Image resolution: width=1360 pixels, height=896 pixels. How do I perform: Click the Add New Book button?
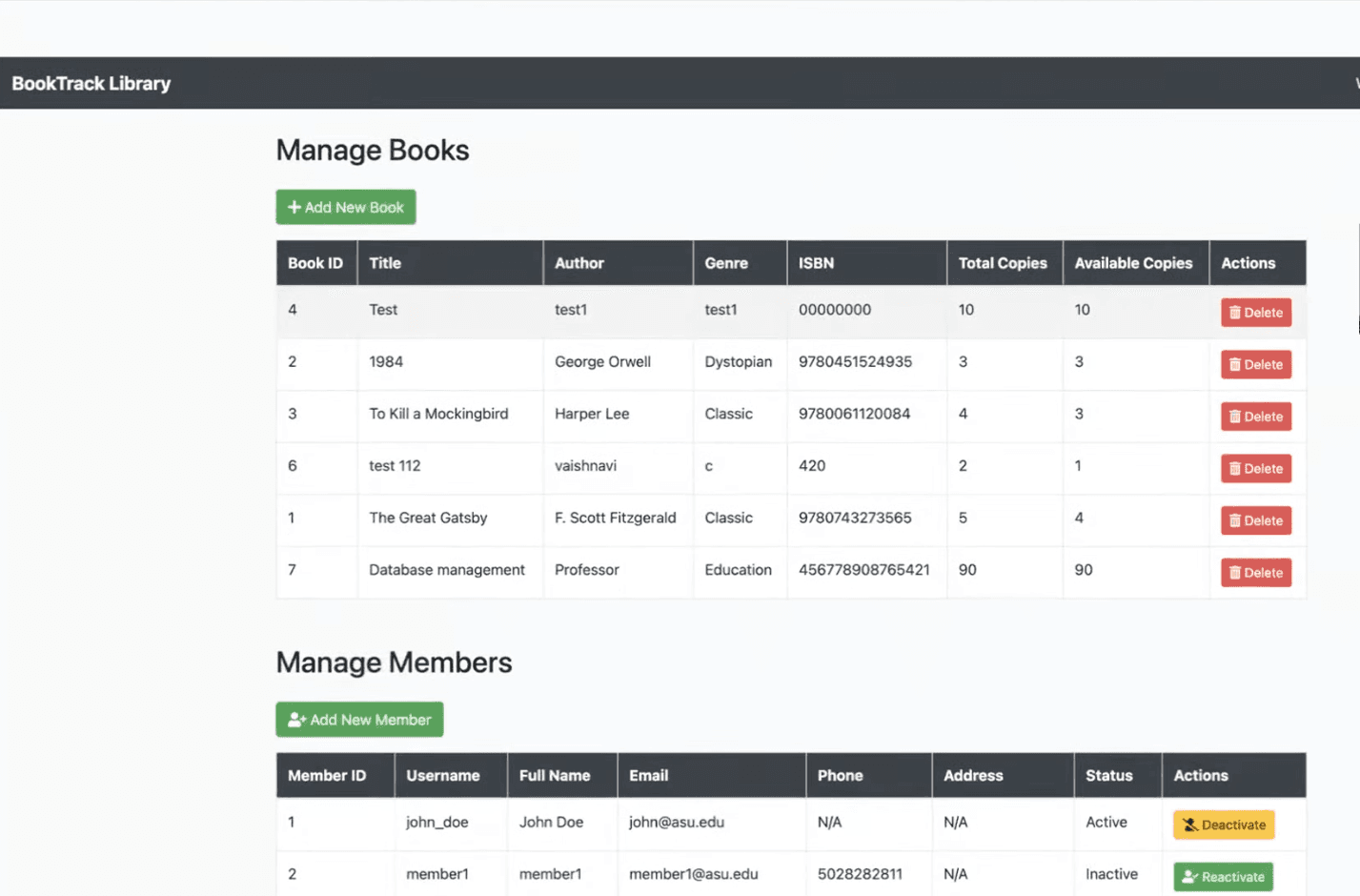345,207
